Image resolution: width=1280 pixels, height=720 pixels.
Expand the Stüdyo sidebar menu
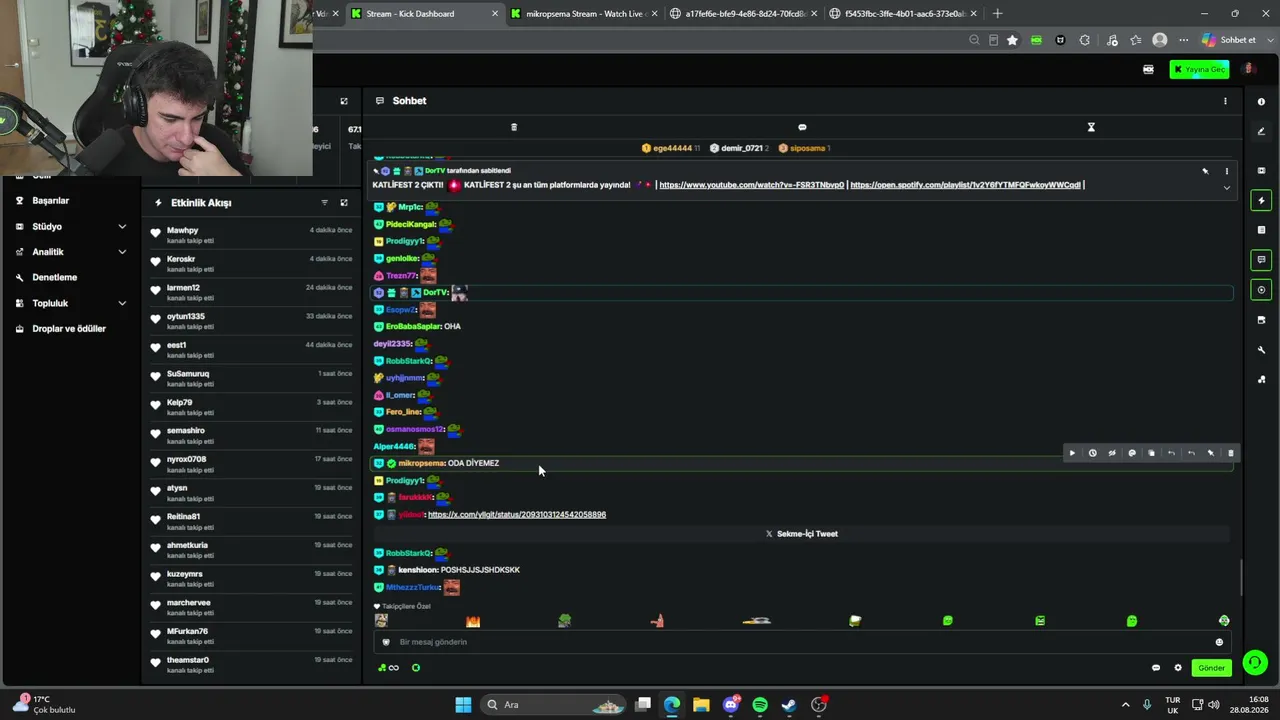[72, 226]
